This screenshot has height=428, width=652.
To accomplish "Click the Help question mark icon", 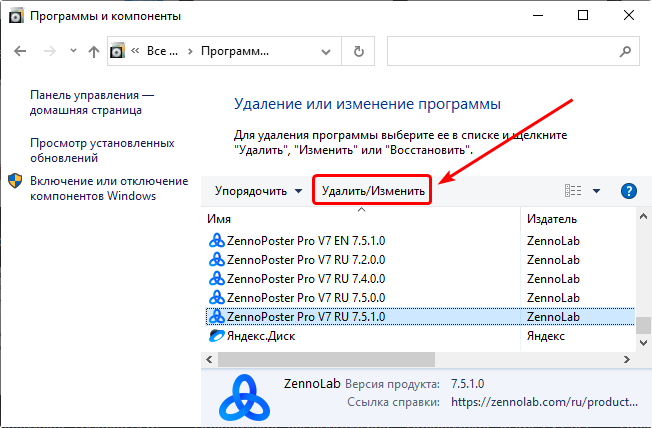I will pos(629,191).
